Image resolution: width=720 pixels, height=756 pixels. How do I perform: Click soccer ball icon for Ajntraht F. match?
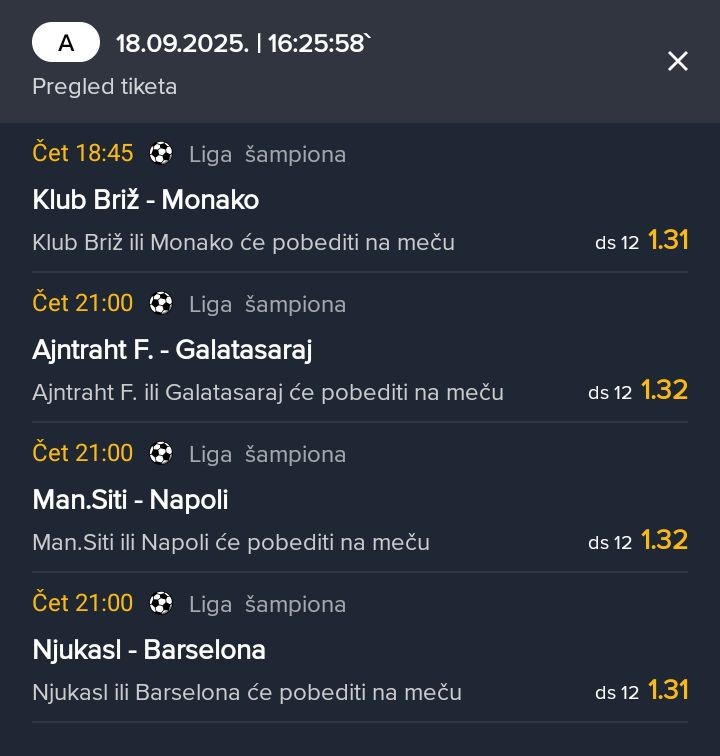161,303
